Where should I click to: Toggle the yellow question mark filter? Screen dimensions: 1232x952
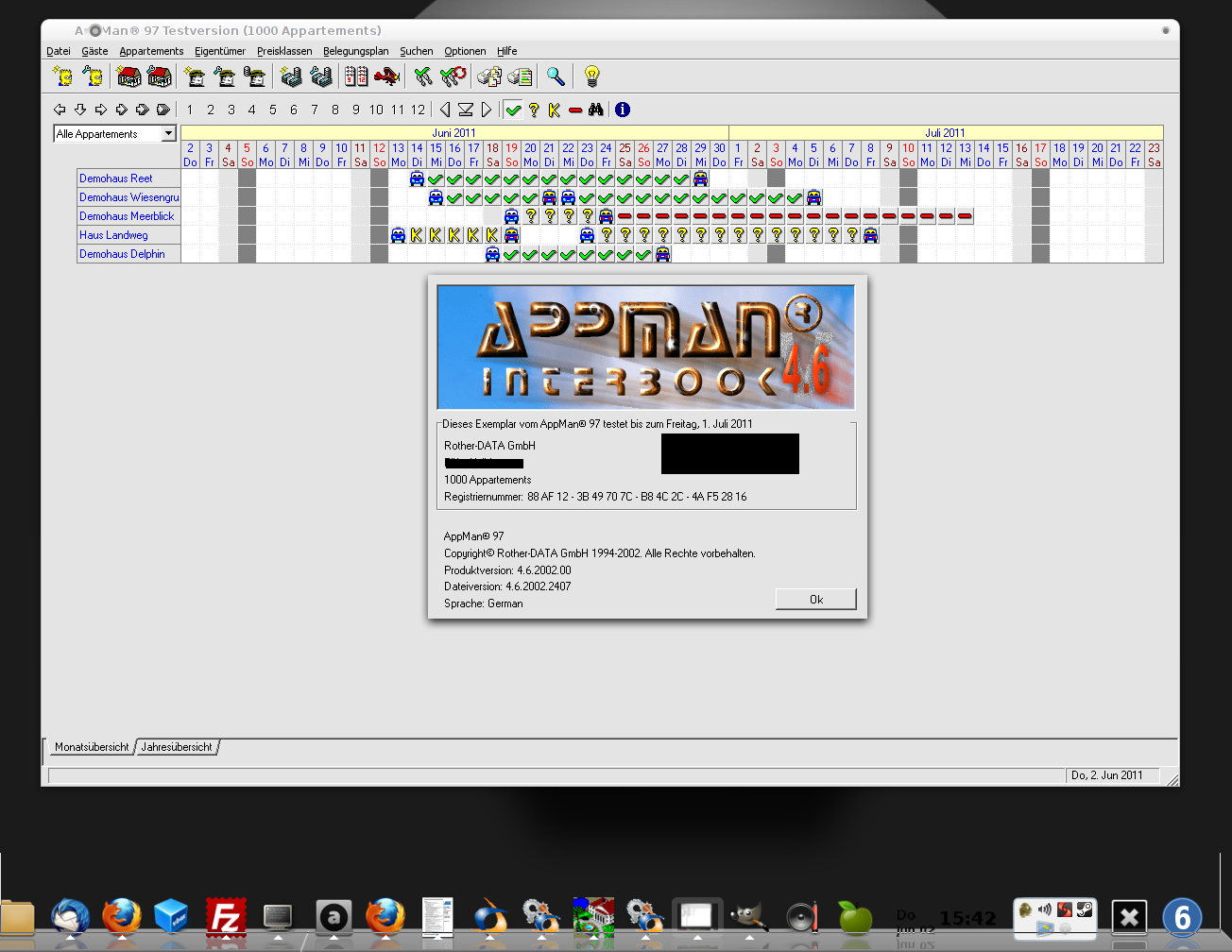534,110
